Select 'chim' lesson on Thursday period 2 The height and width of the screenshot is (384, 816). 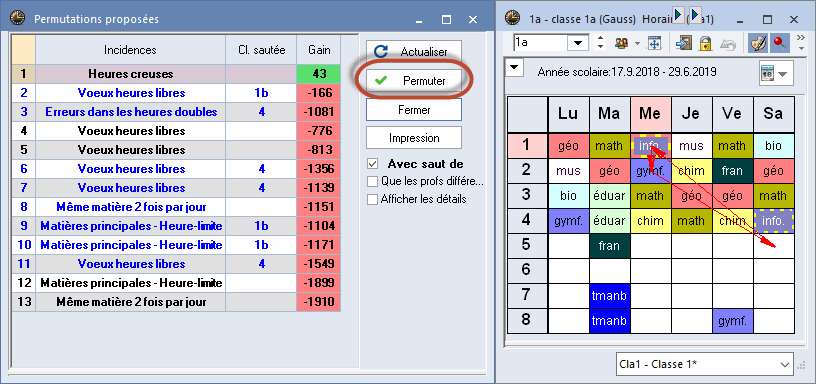click(x=691, y=170)
